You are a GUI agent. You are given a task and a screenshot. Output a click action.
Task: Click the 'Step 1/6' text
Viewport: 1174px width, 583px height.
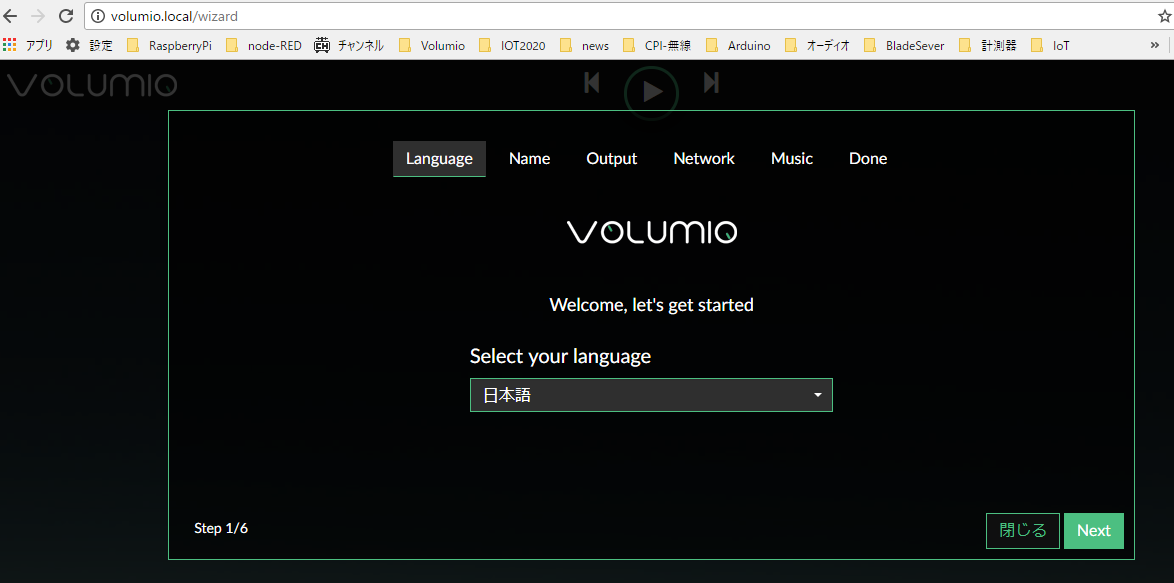point(221,528)
